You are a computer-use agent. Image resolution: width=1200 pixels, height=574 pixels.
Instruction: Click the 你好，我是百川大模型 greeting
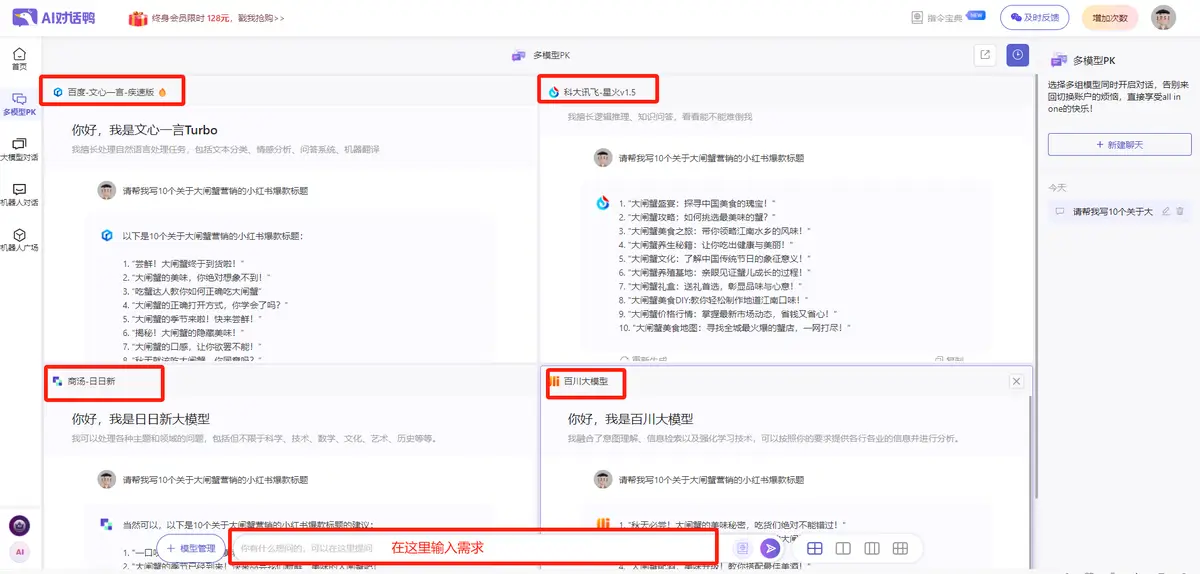coord(630,419)
